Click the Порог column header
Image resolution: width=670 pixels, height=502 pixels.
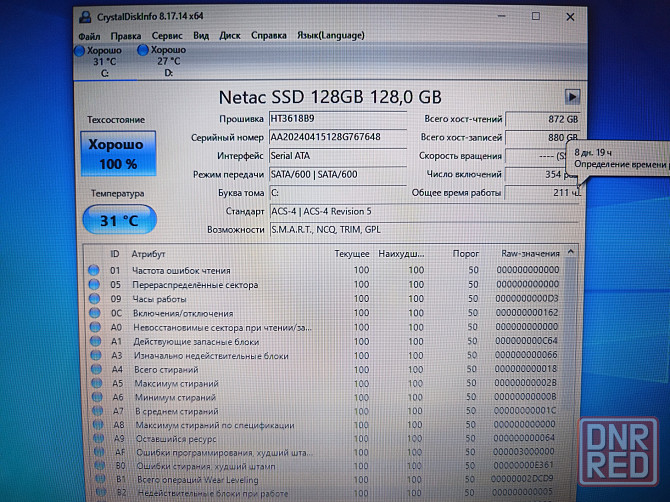(466, 254)
